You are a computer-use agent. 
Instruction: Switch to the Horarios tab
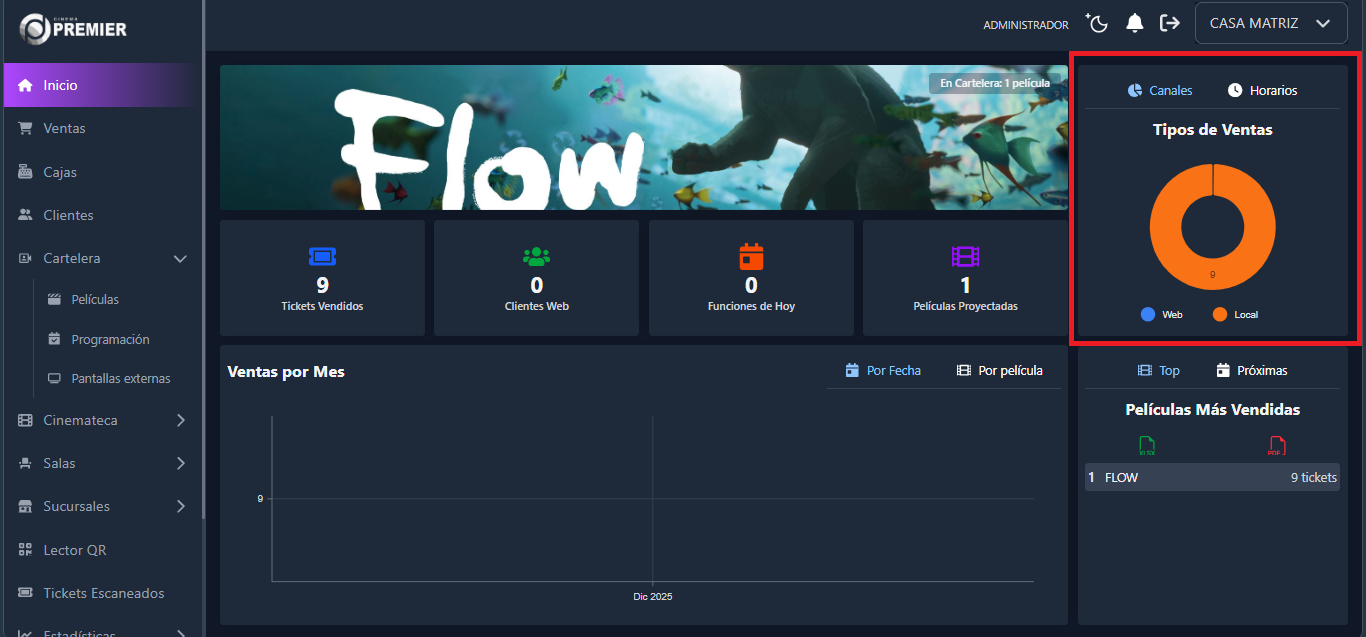pyautogui.click(x=1262, y=90)
